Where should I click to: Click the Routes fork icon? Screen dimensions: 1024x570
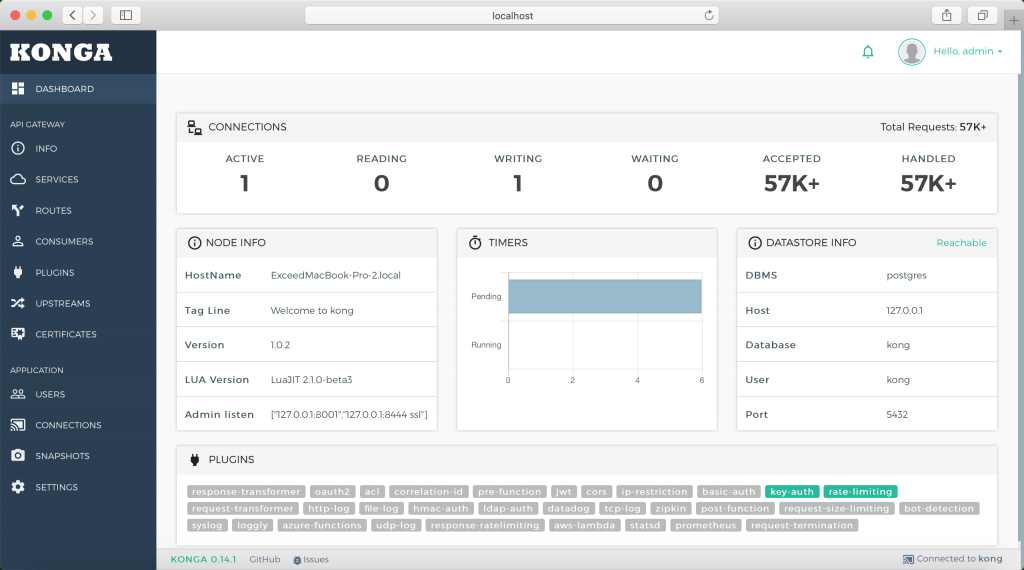point(18,210)
